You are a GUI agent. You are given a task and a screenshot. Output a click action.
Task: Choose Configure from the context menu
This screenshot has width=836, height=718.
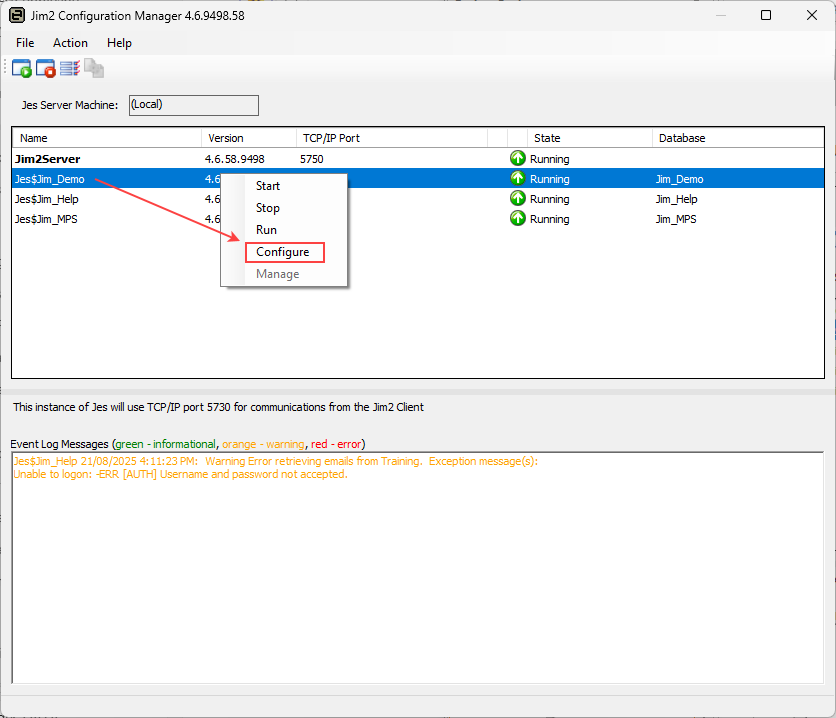click(284, 252)
